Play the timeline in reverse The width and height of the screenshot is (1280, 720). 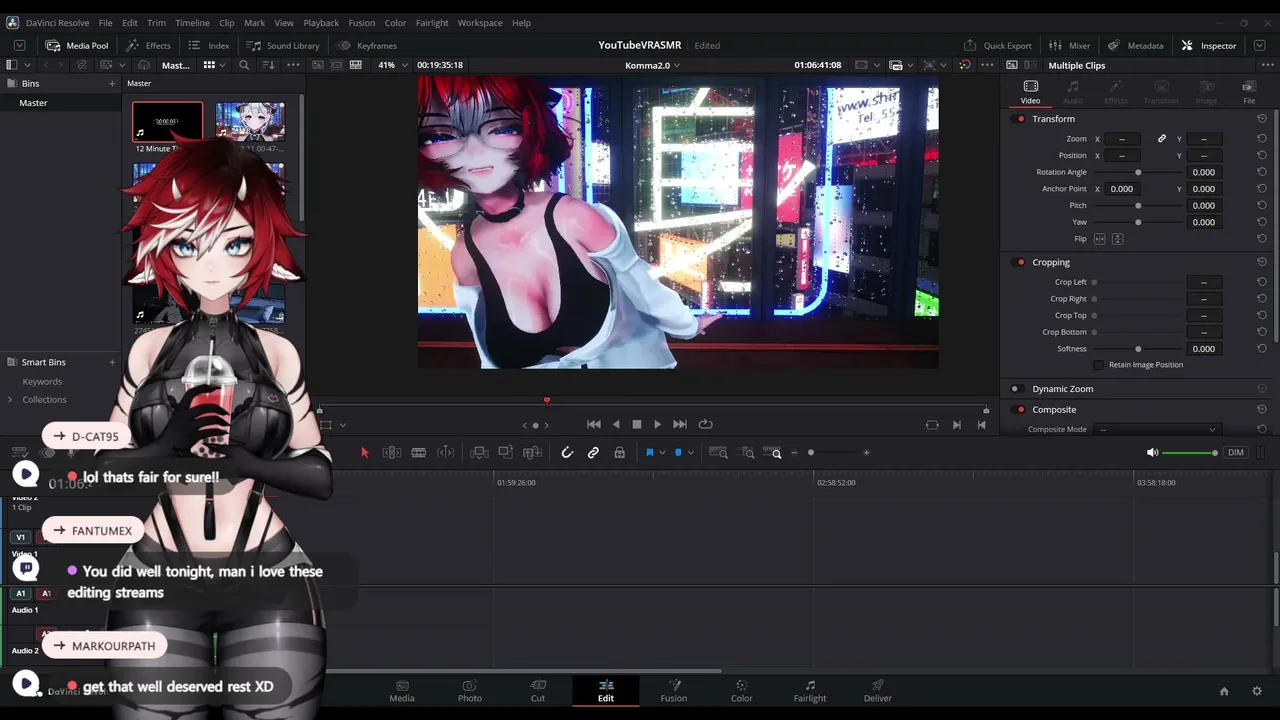(x=616, y=424)
